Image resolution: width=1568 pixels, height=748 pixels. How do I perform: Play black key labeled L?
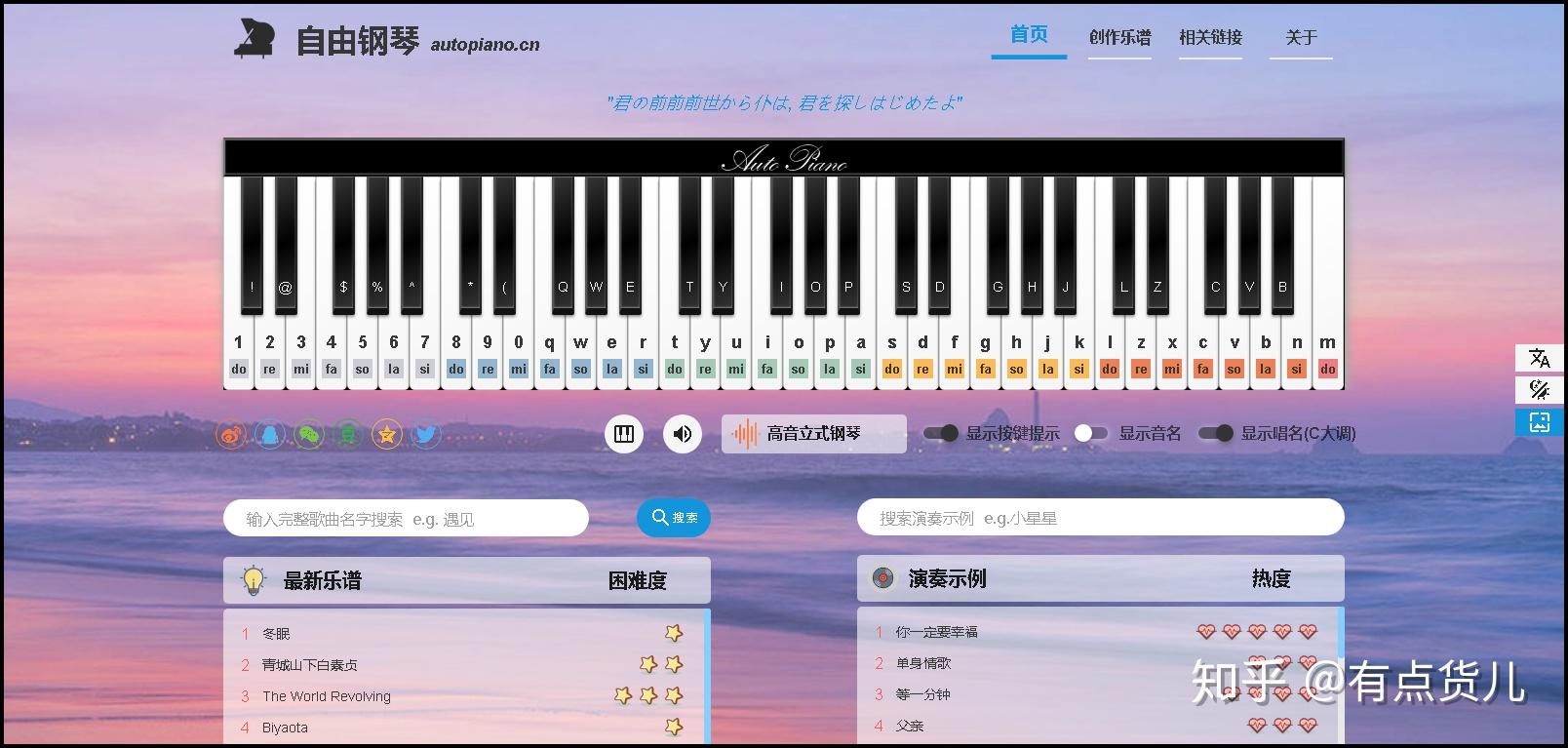pyautogui.click(x=1123, y=244)
